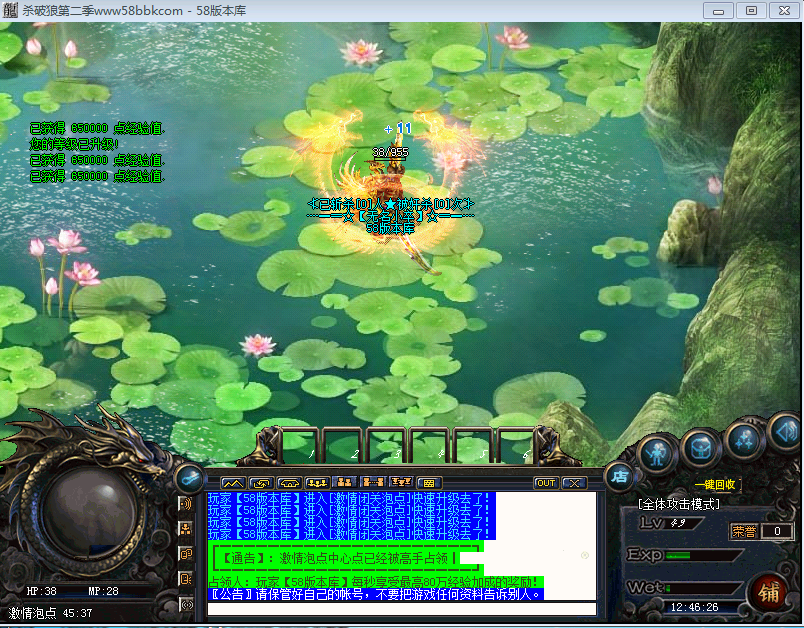Open the character status round button

point(657,454)
